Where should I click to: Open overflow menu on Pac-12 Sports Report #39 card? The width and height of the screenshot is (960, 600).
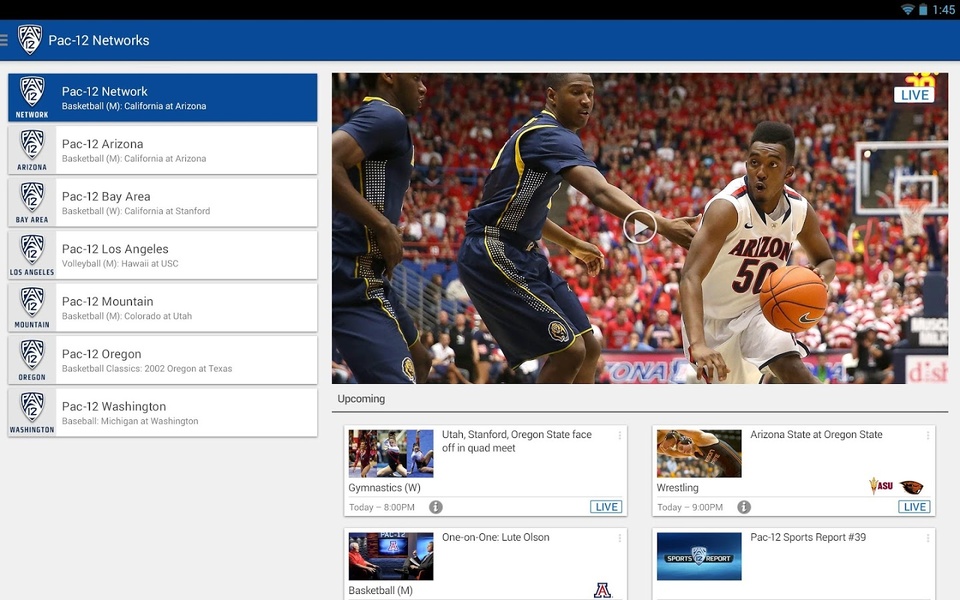(928, 538)
